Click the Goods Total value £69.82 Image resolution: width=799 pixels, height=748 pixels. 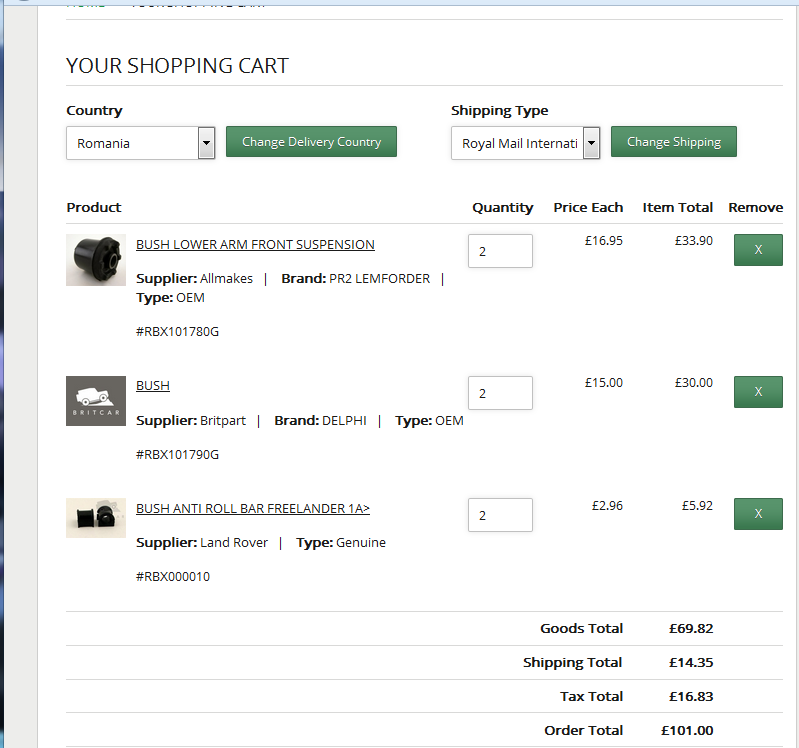tap(691, 629)
